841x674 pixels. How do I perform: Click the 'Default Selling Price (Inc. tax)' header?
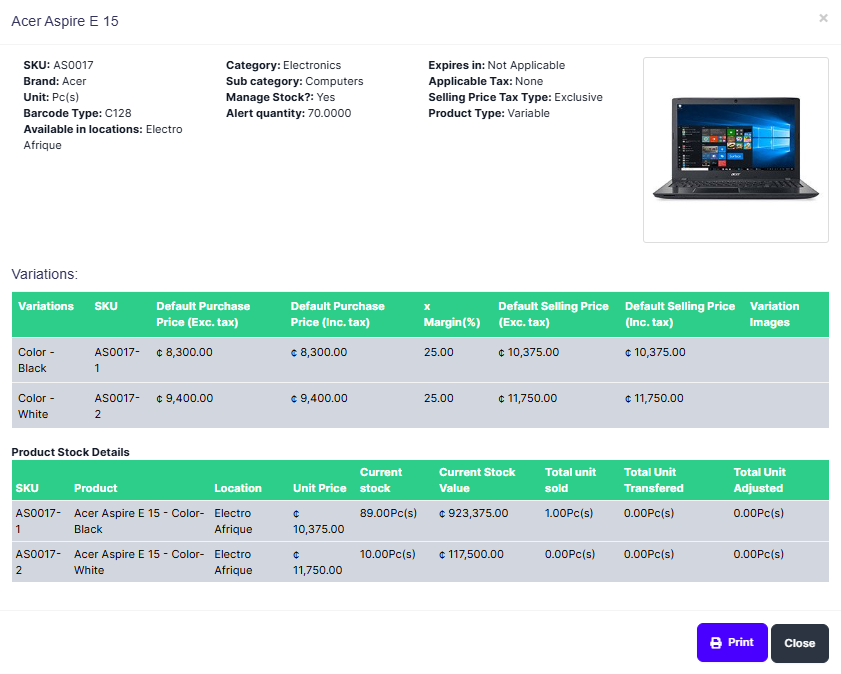(x=680, y=314)
